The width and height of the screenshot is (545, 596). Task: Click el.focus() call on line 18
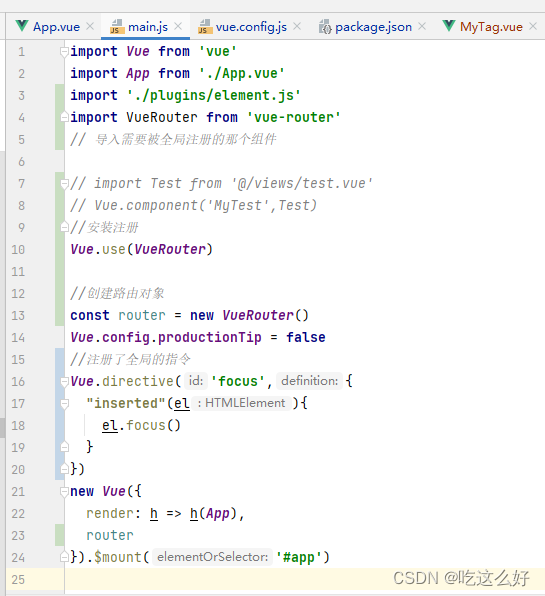(141, 425)
